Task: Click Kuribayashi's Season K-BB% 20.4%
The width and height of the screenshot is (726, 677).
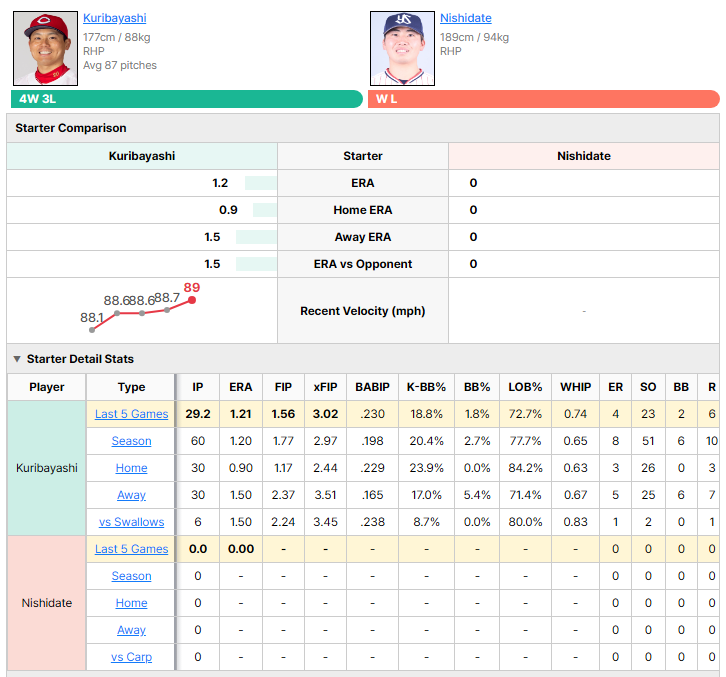Action: pyautogui.click(x=426, y=441)
